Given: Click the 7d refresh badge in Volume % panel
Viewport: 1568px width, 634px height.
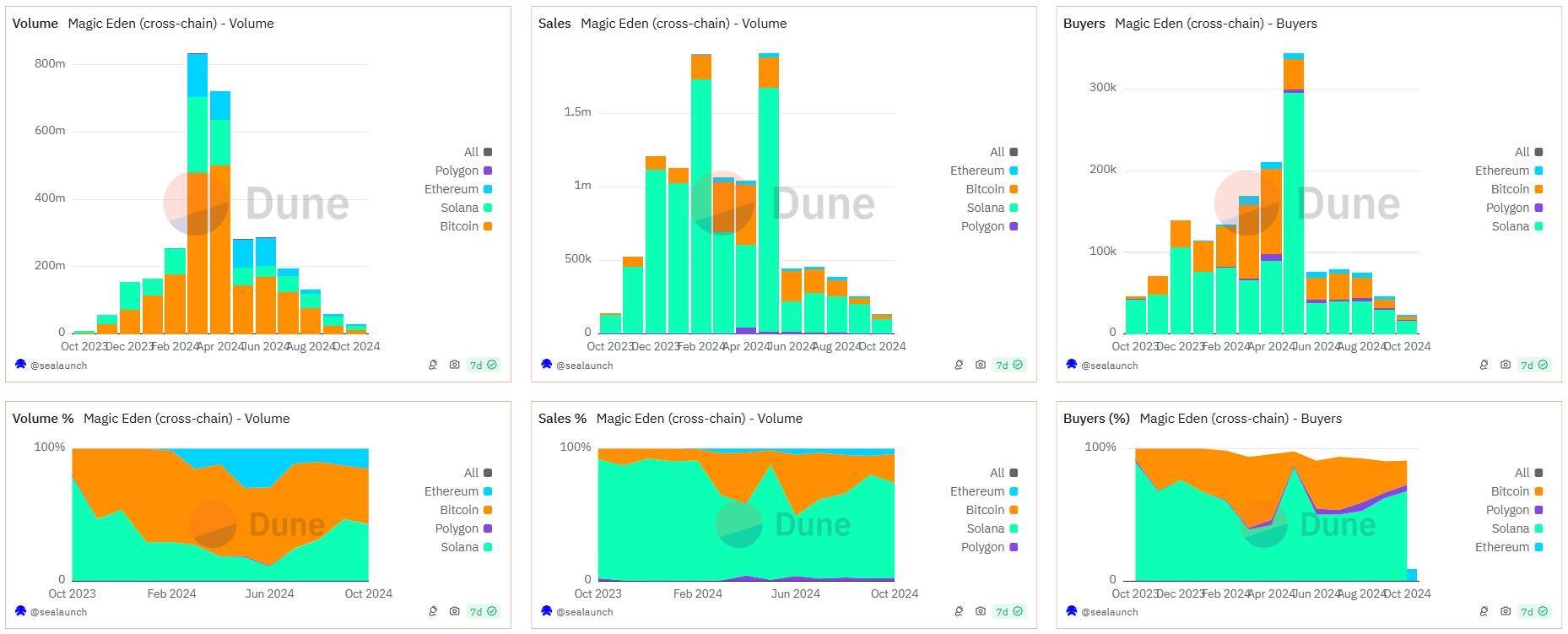Looking at the screenshot, I should tap(484, 611).
